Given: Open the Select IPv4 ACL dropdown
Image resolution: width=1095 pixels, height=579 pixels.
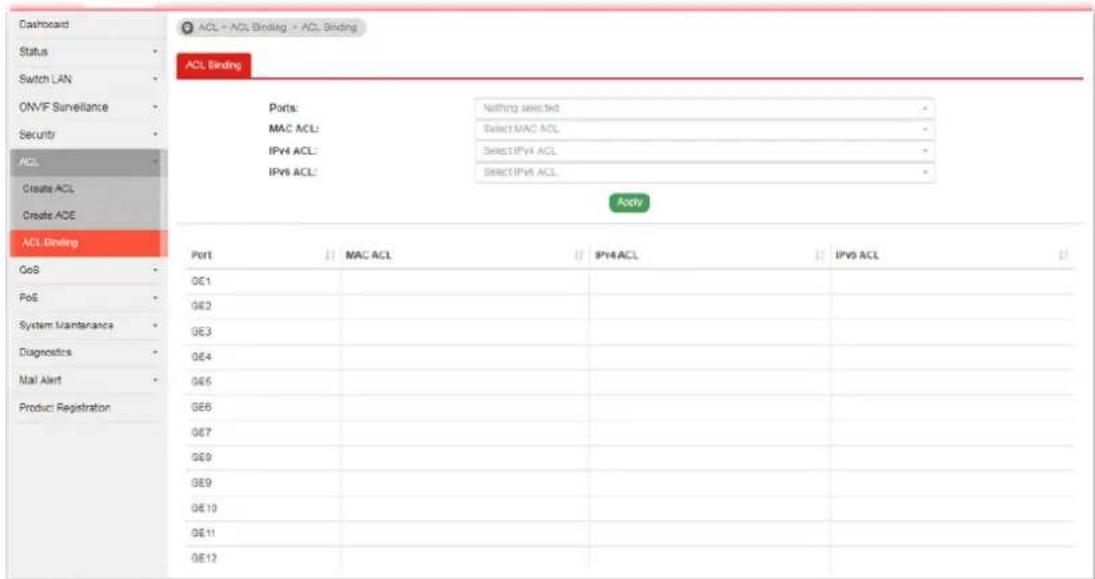Looking at the screenshot, I should click(x=705, y=151).
